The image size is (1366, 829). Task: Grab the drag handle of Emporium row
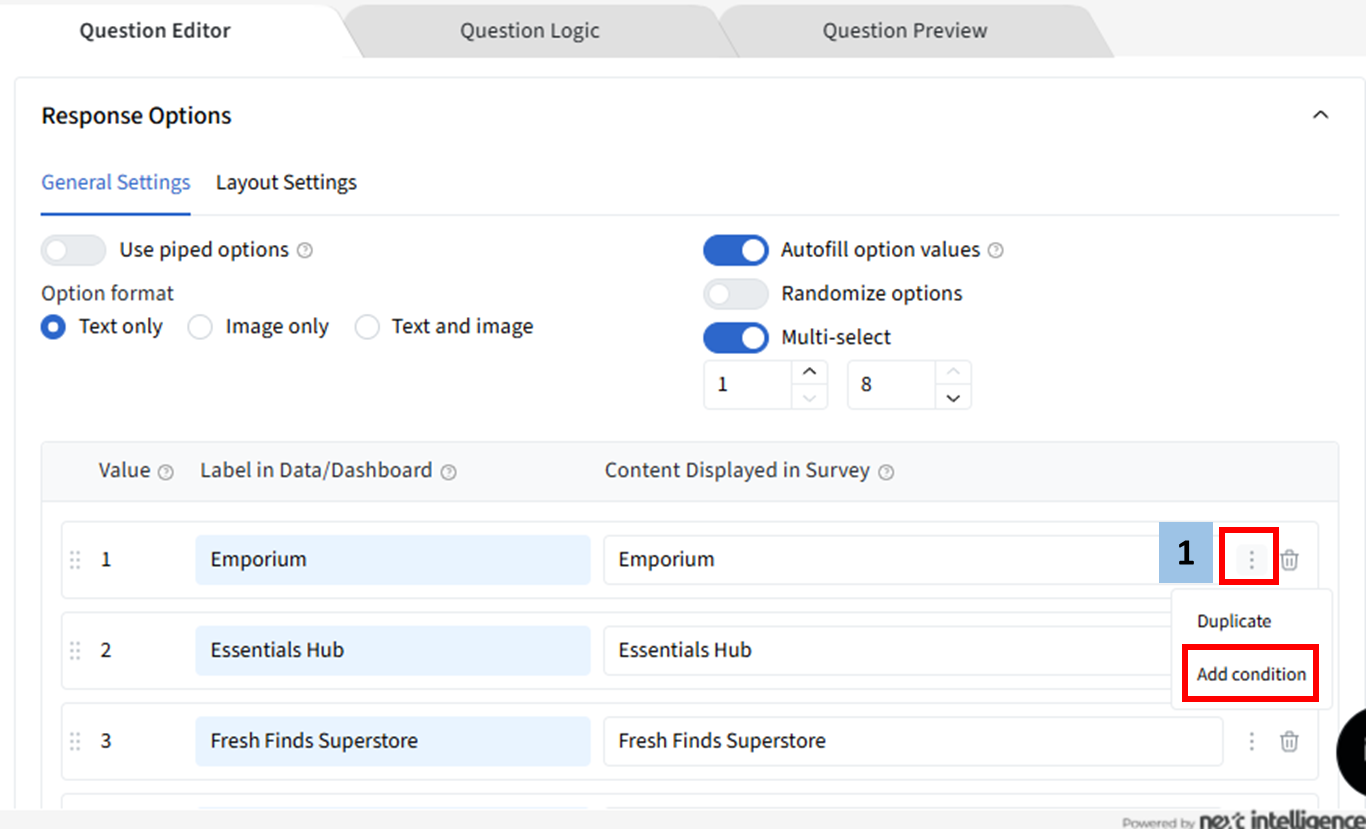click(x=75, y=560)
